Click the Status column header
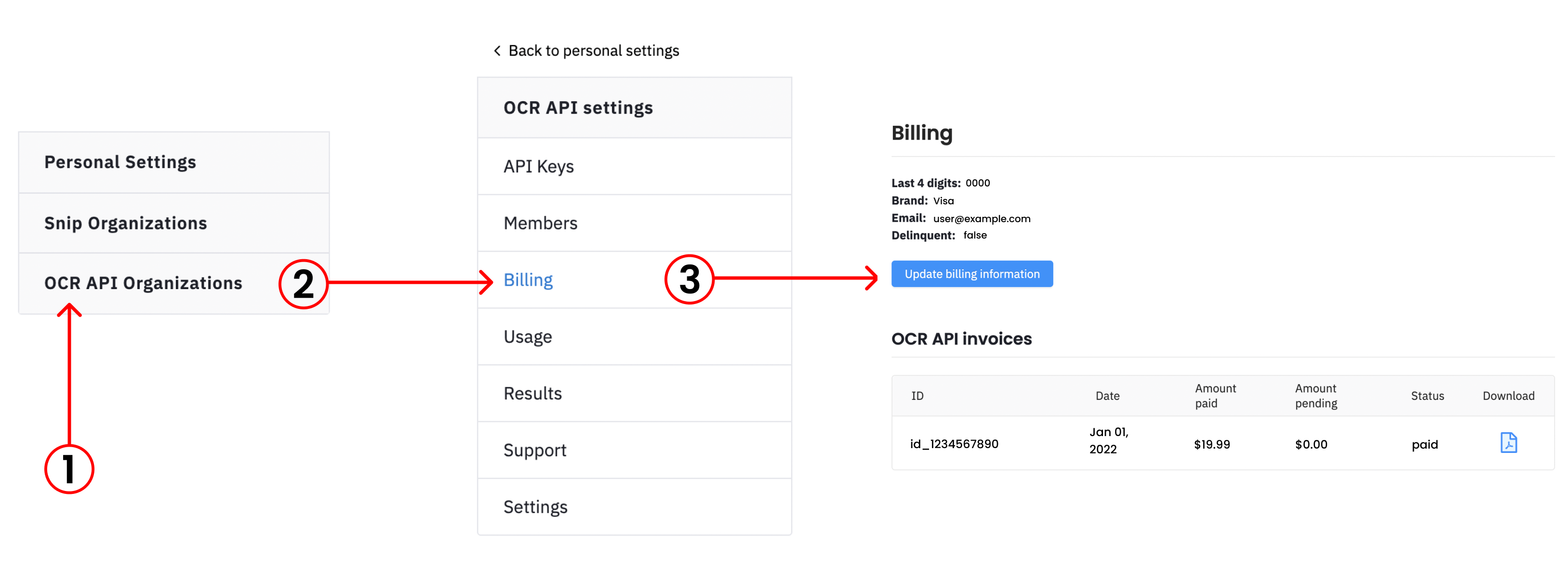Image resolution: width=1568 pixels, height=584 pixels. [x=1427, y=396]
